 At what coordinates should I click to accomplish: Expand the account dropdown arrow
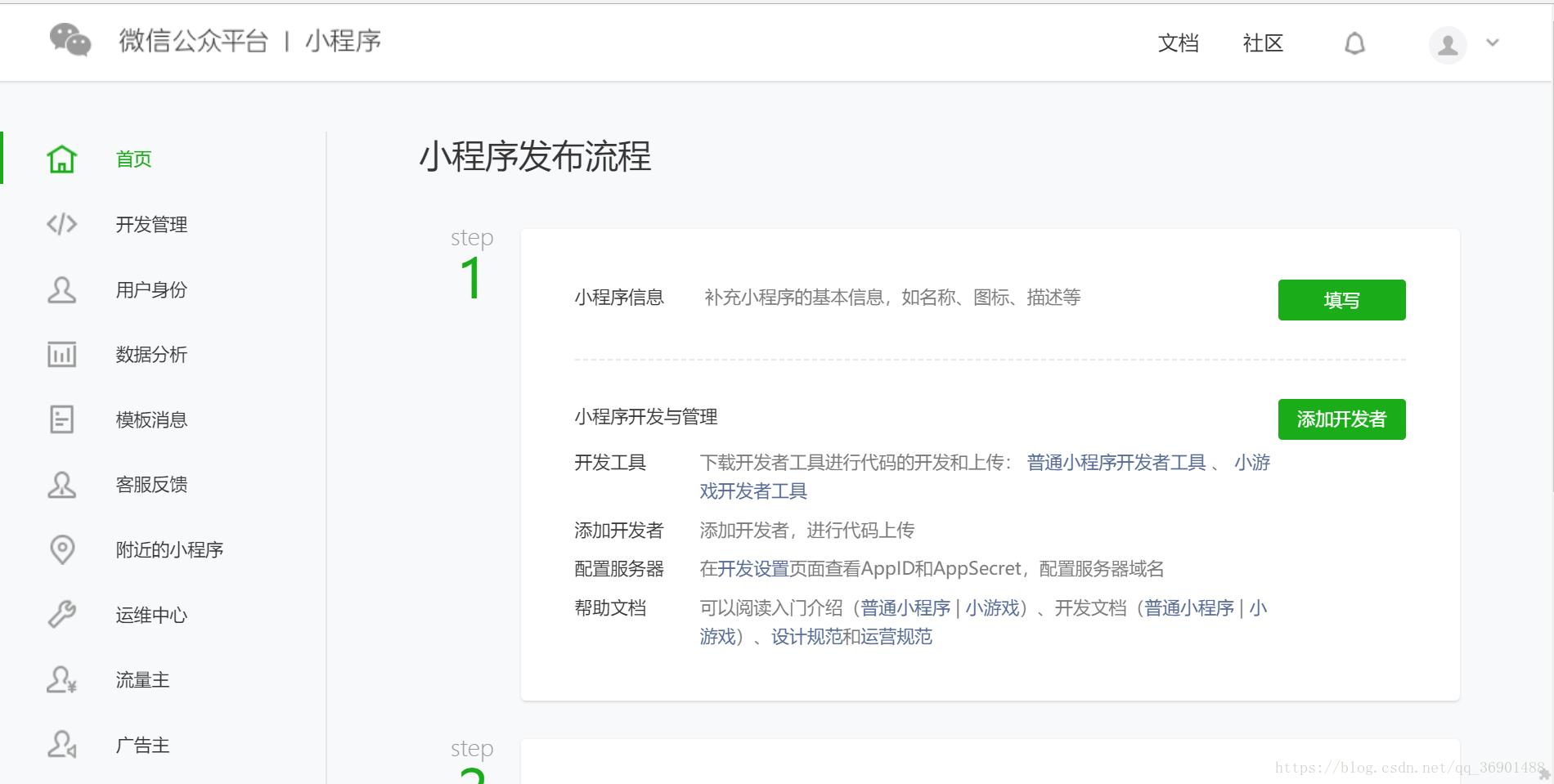click(1493, 43)
